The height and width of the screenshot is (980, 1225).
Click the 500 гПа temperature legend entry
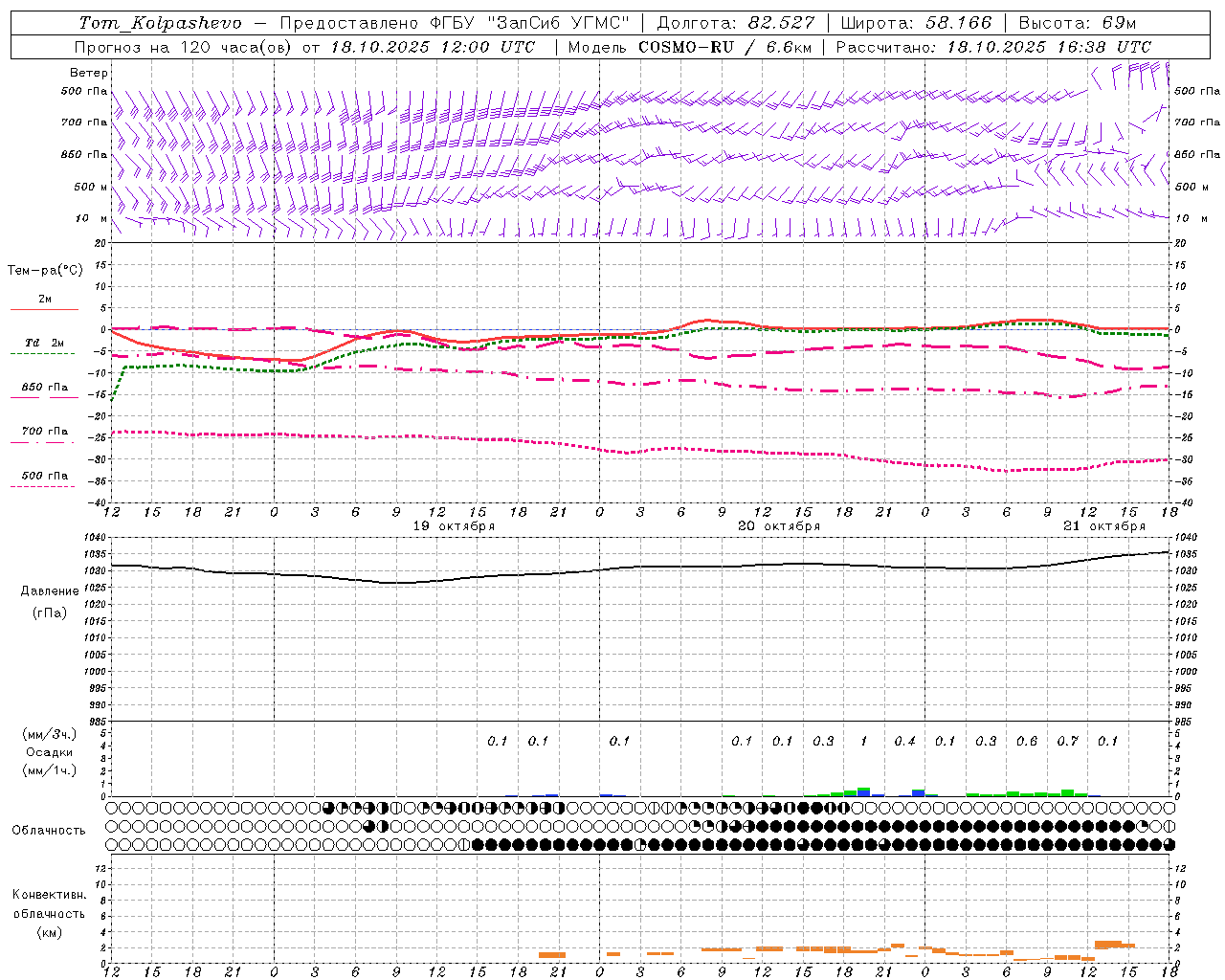click(45, 476)
